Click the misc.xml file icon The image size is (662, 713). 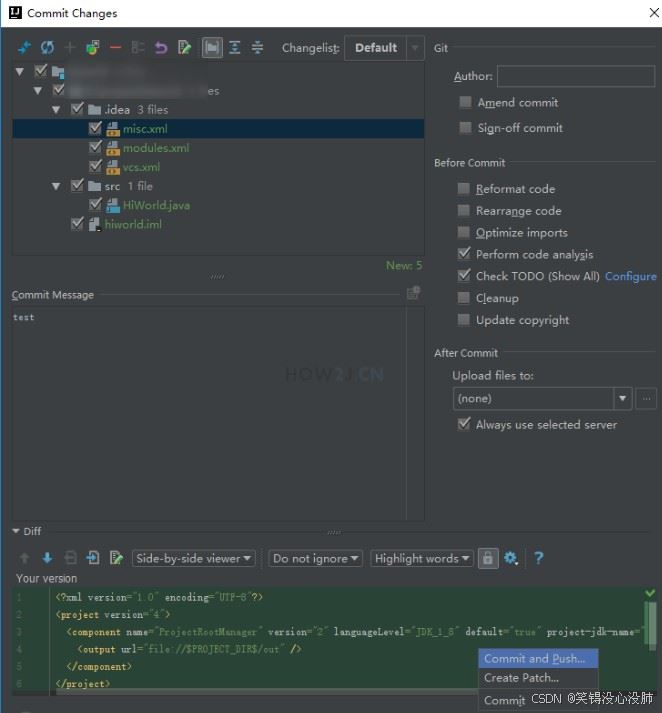tap(113, 129)
